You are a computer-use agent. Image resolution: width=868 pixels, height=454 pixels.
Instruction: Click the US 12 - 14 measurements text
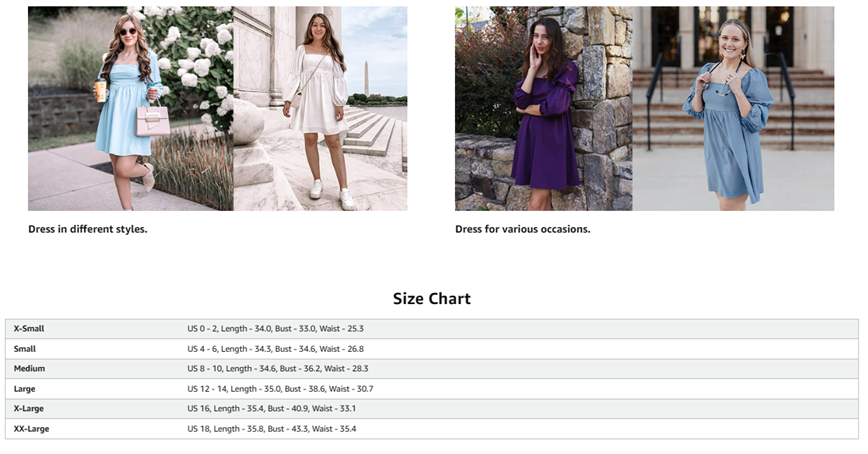[x=280, y=389]
